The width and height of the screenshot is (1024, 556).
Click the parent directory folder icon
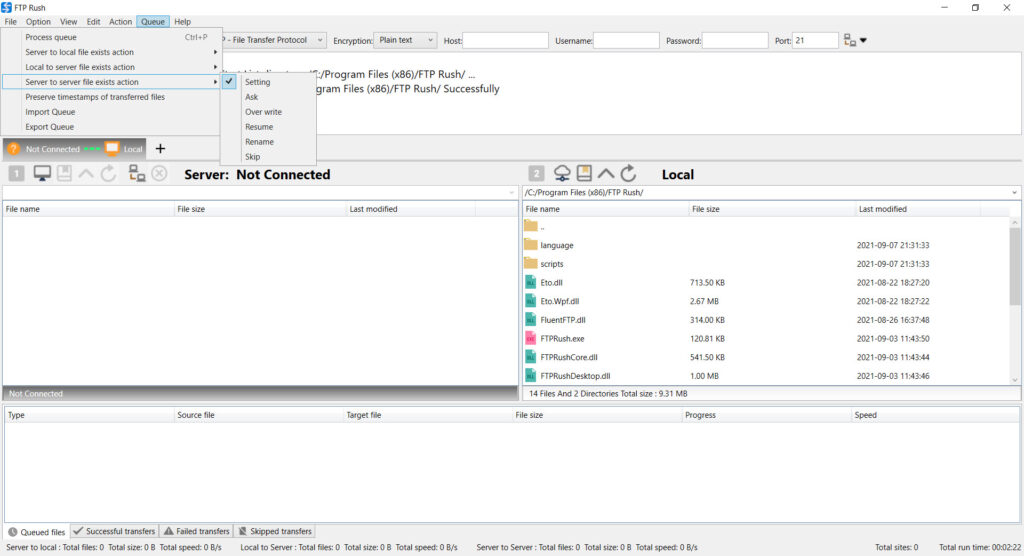(x=530, y=226)
